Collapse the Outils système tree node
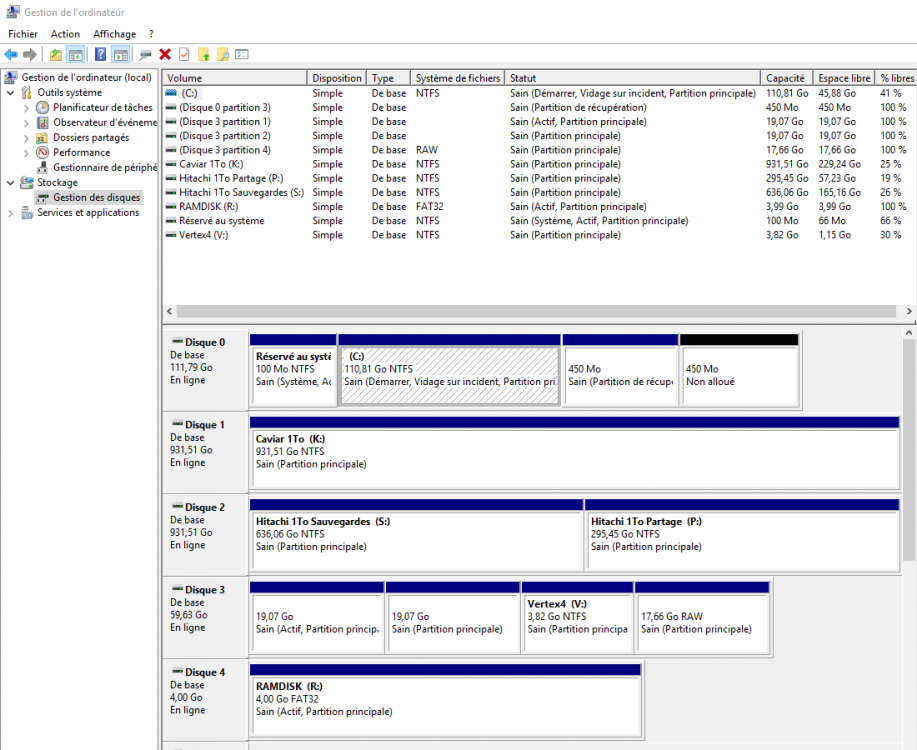The width and height of the screenshot is (917, 750). tap(11, 93)
